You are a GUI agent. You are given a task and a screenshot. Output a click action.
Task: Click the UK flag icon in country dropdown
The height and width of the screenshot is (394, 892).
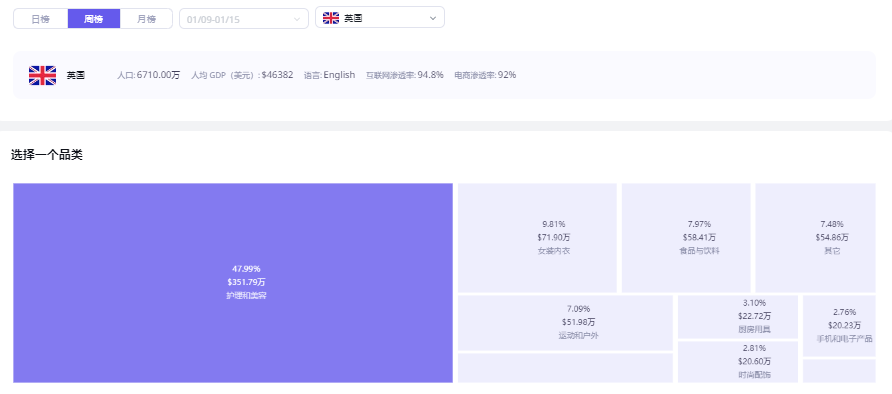[x=331, y=18]
